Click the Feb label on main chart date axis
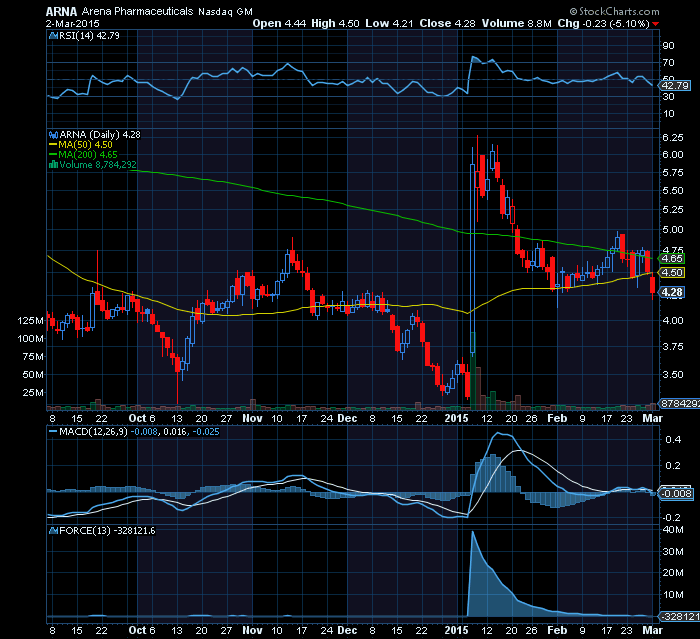This screenshot has width=700, height=639. click(x=557, y=418)
